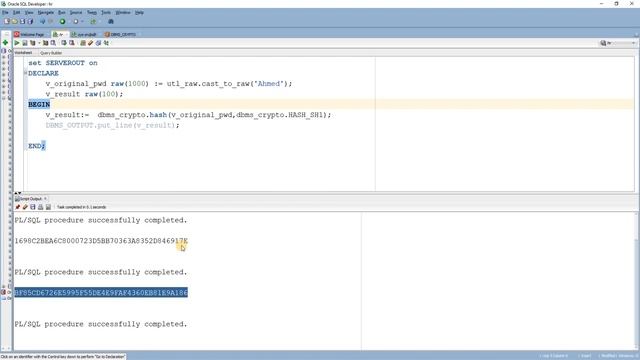Open the Navigate menu
Screen dimensions: 640x360
point(46,13)
